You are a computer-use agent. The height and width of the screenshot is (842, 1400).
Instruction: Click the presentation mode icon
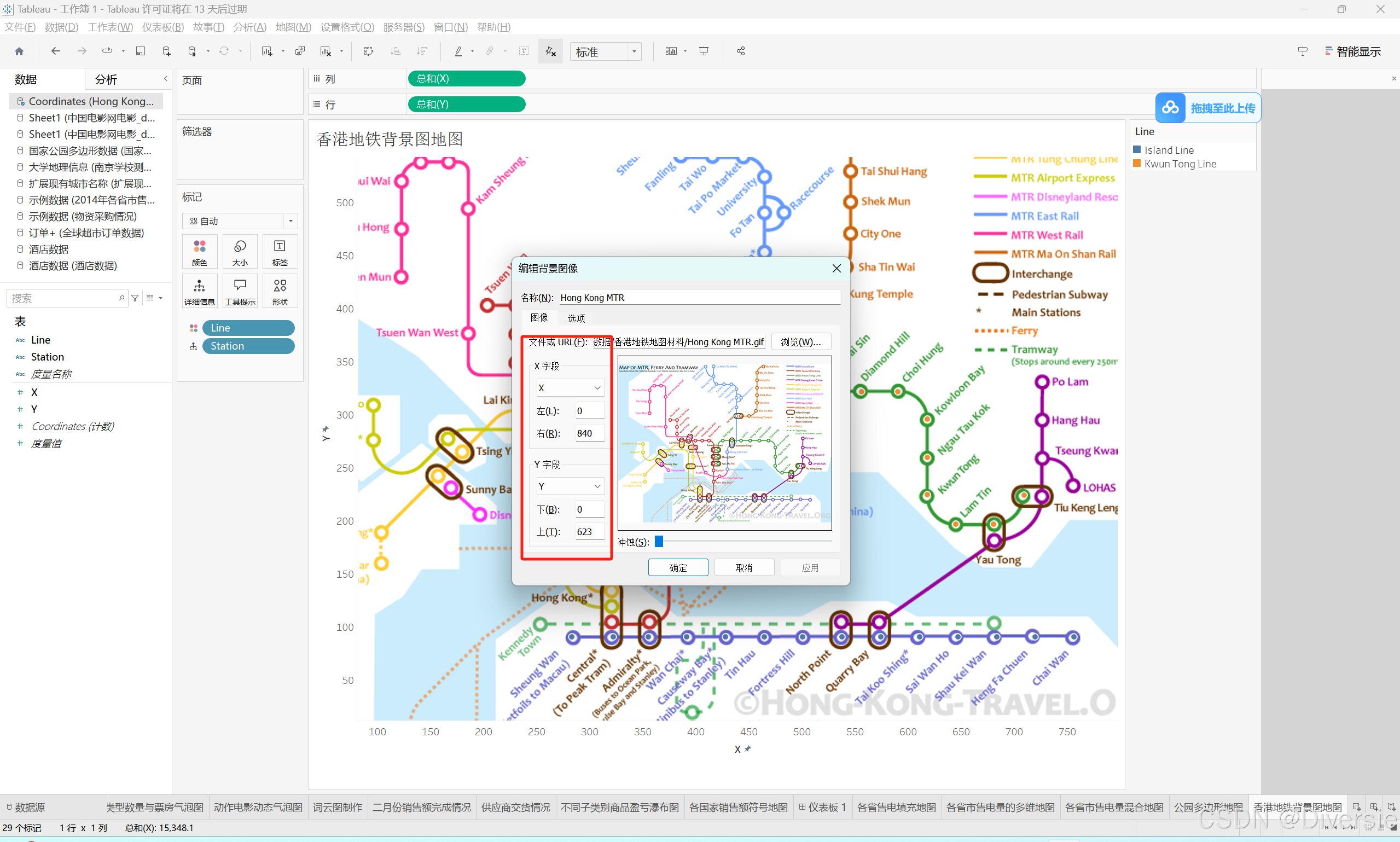(704, 51)
